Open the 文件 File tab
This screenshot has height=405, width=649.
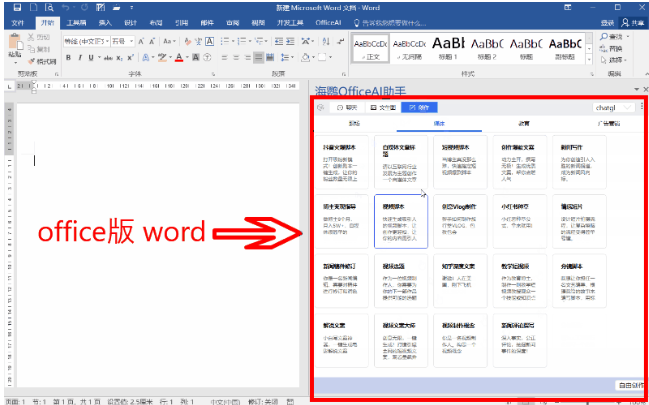(x=18, y=23)
